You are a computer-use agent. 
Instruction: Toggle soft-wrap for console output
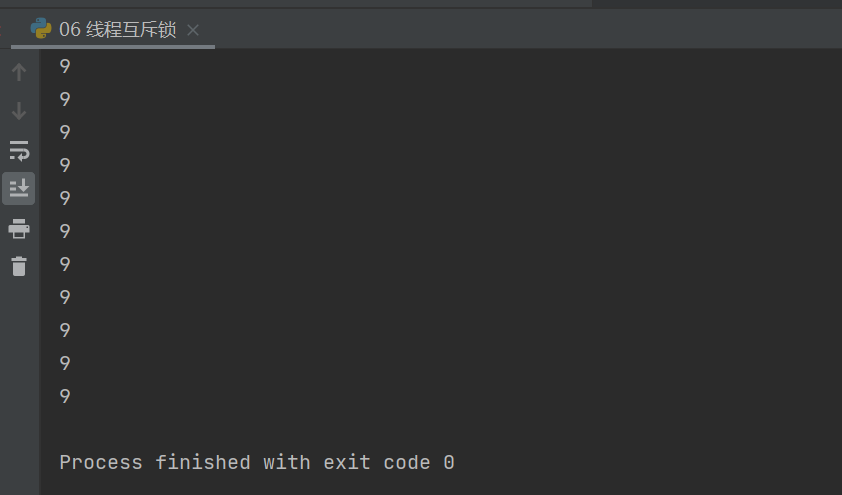[x=19, y=150]
